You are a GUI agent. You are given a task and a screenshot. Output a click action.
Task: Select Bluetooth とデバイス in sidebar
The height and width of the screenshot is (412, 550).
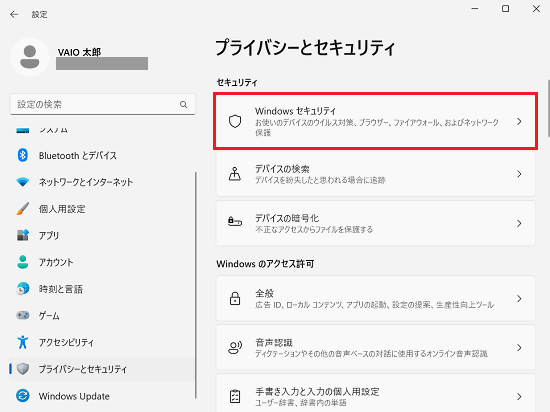click(x=102, y=155)
